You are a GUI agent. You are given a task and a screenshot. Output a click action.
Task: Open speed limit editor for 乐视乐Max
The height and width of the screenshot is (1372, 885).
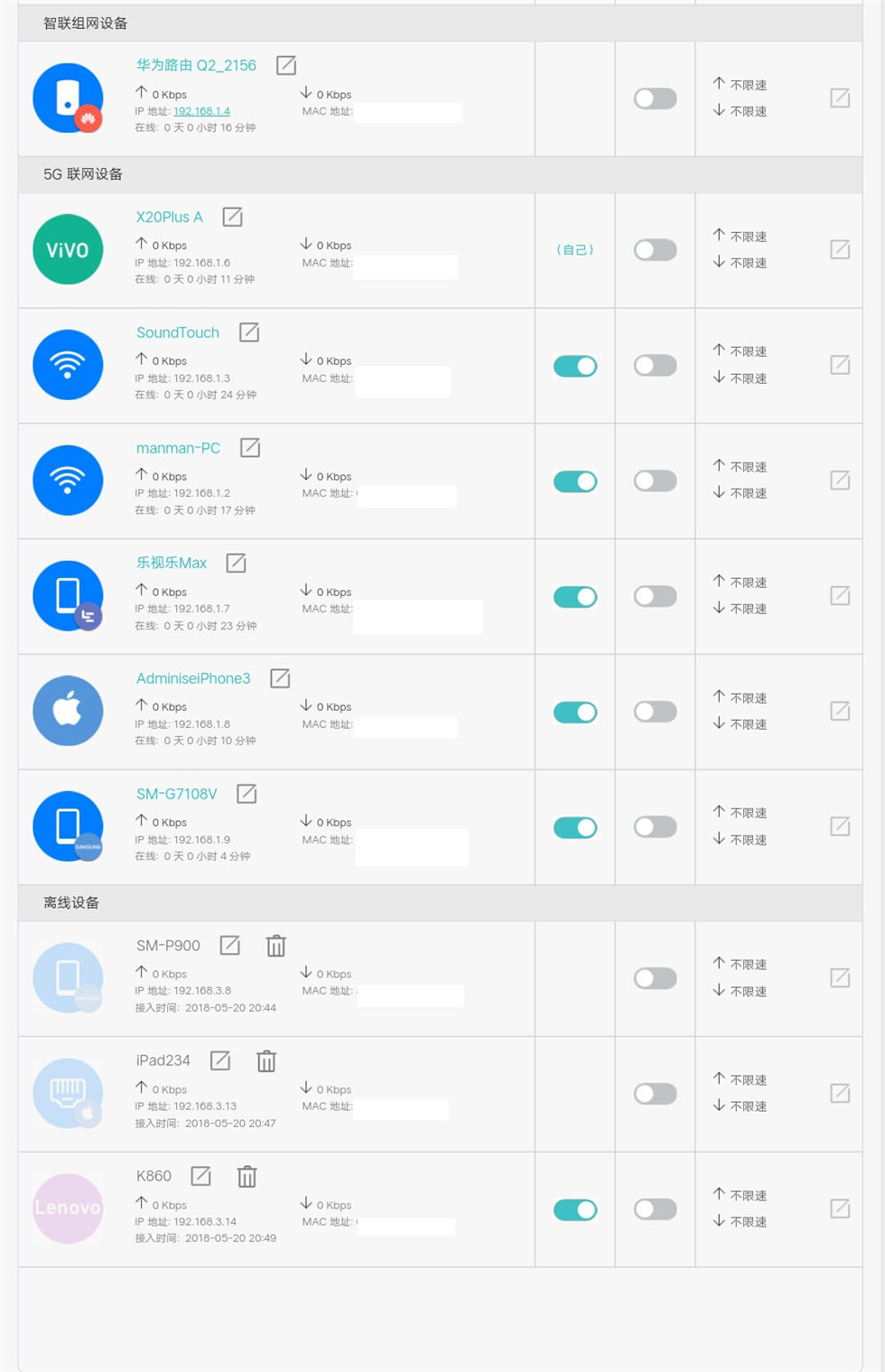840,595
